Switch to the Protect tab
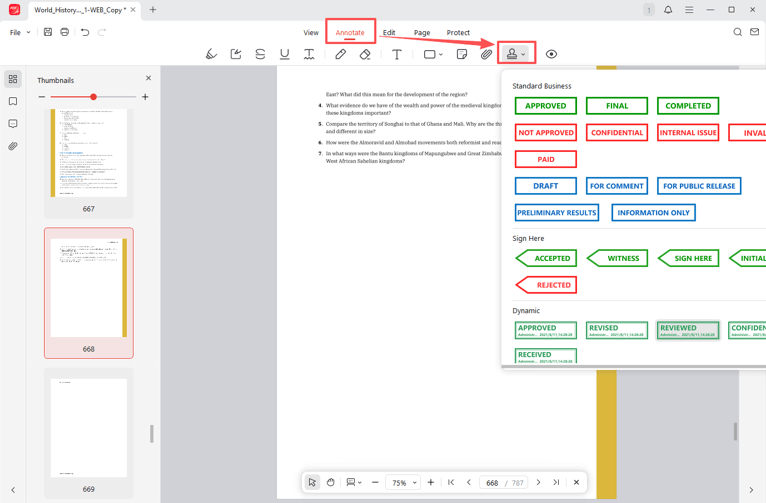This screenshot has height=503, width=766. [458, 33]
